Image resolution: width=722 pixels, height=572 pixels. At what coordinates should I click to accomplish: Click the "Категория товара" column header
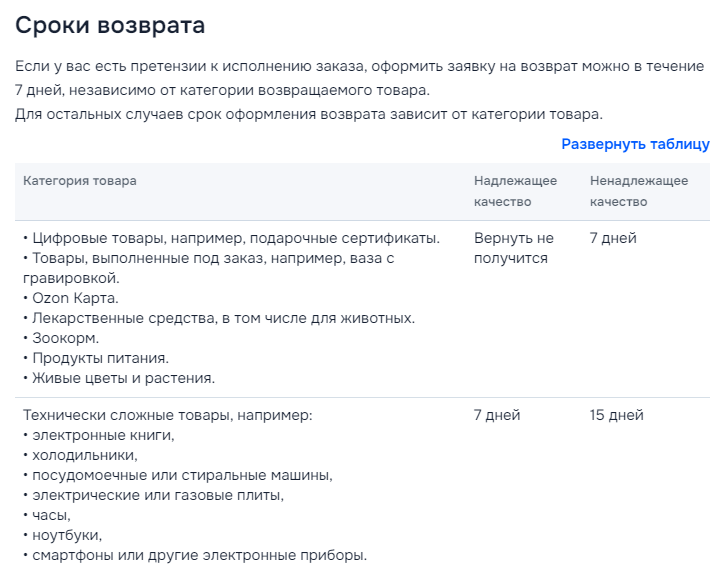80,181
